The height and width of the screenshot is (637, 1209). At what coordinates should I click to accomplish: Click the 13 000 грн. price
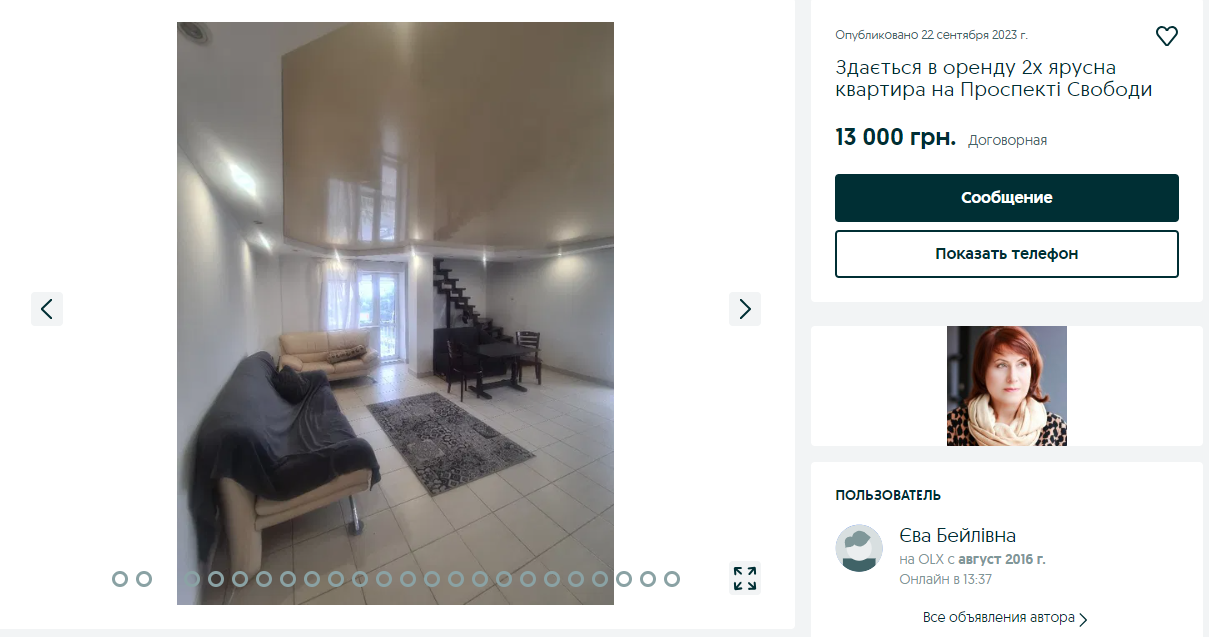(x=895, y=138)
